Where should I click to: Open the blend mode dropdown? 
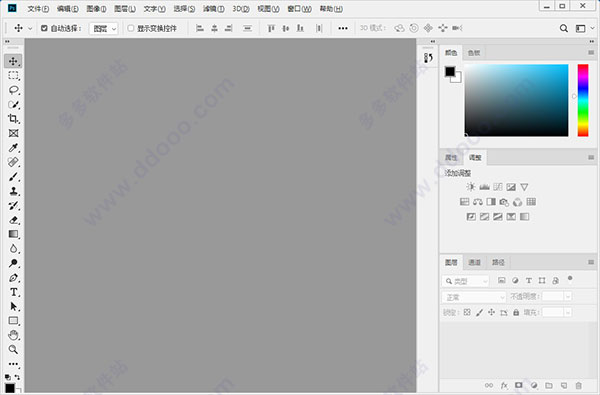[474, 297]
